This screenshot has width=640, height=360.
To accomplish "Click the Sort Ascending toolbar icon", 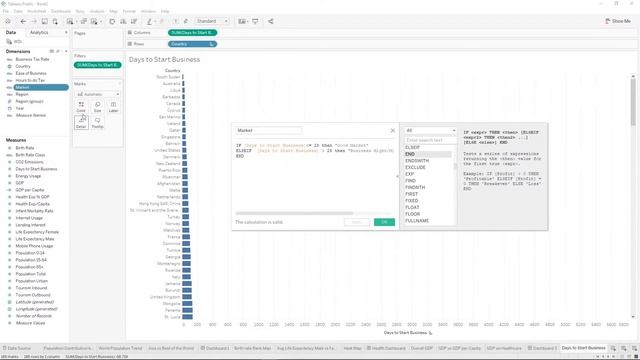I will [x=123, y=21].
